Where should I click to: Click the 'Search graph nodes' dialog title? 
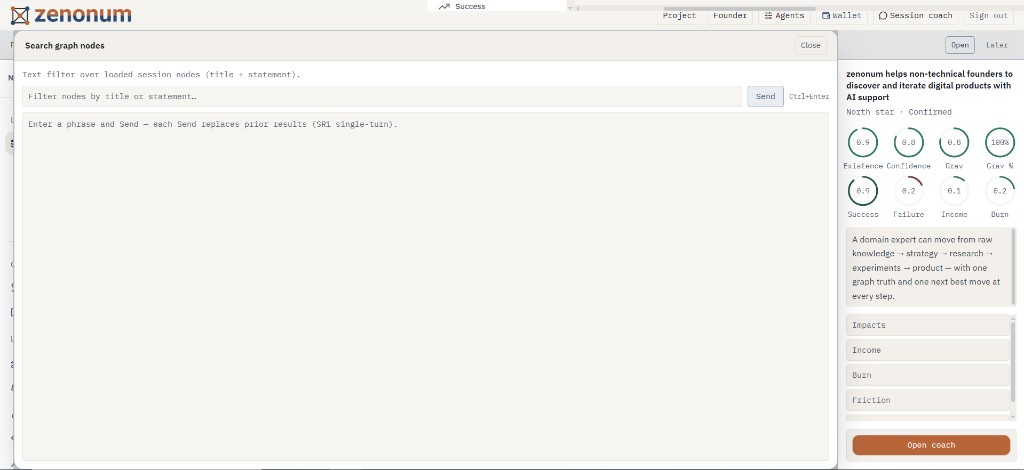point(65,46)
